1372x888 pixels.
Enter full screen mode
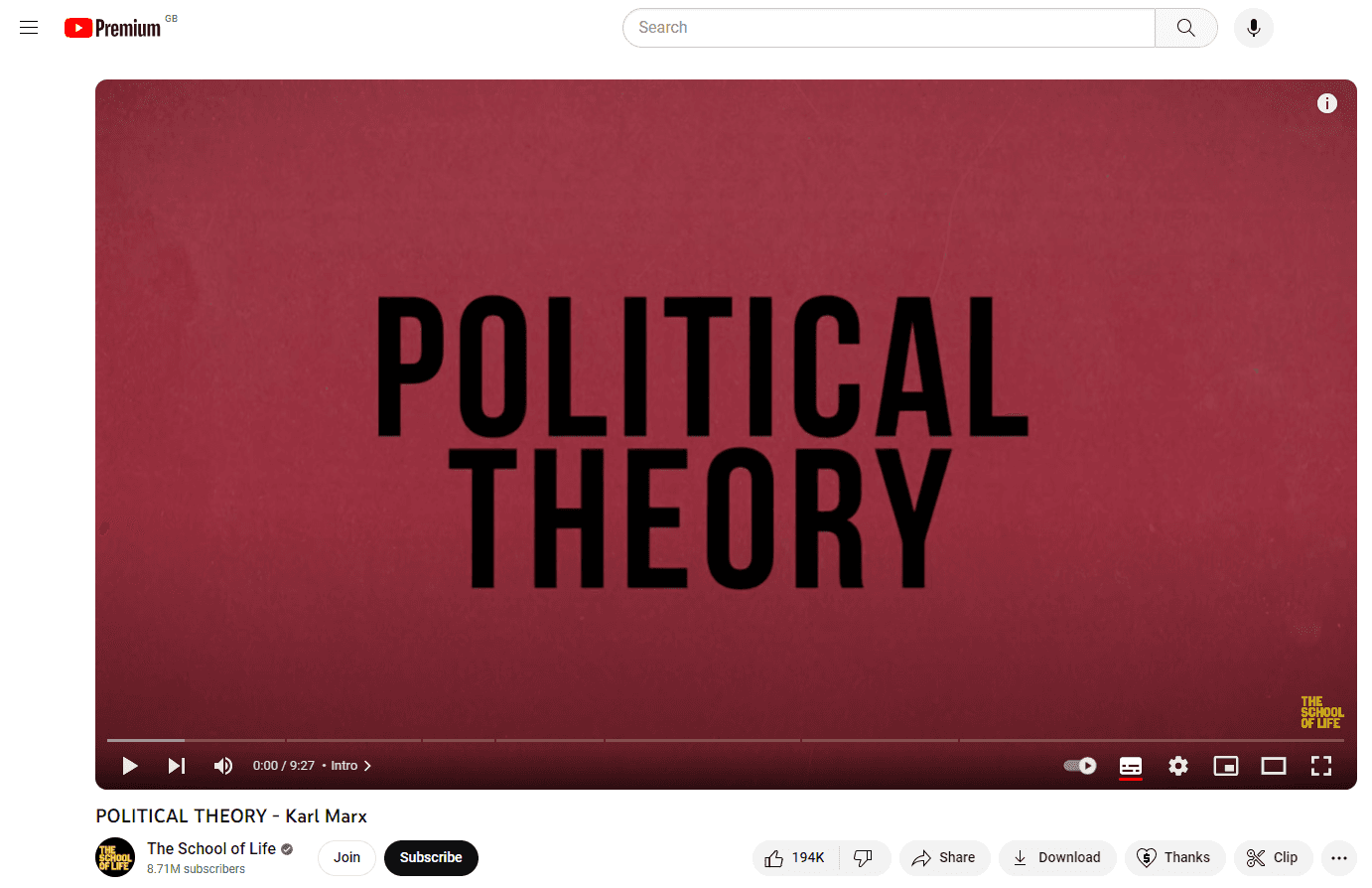click(1321, 766)
